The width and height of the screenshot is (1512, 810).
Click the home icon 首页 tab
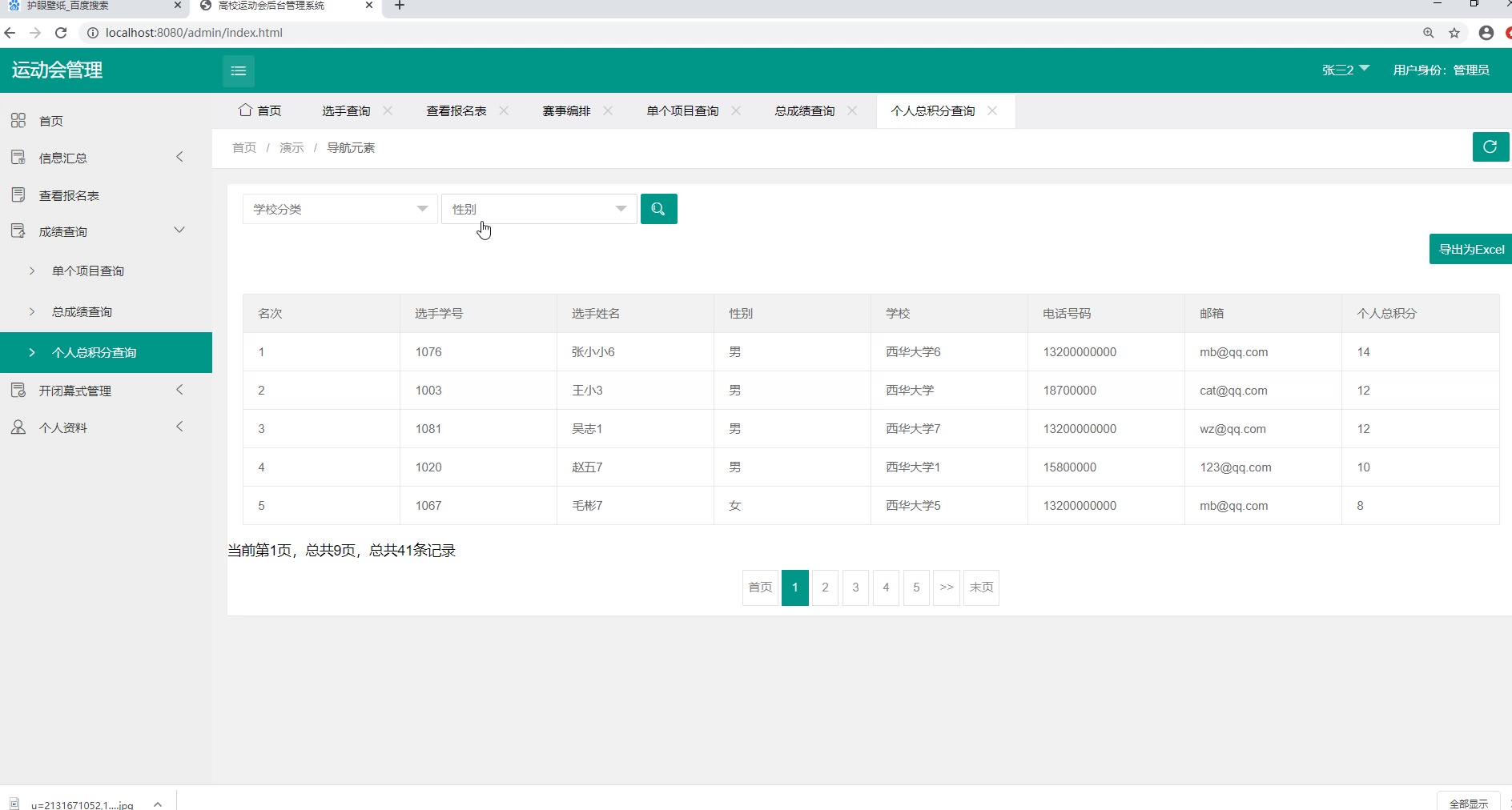260,110
